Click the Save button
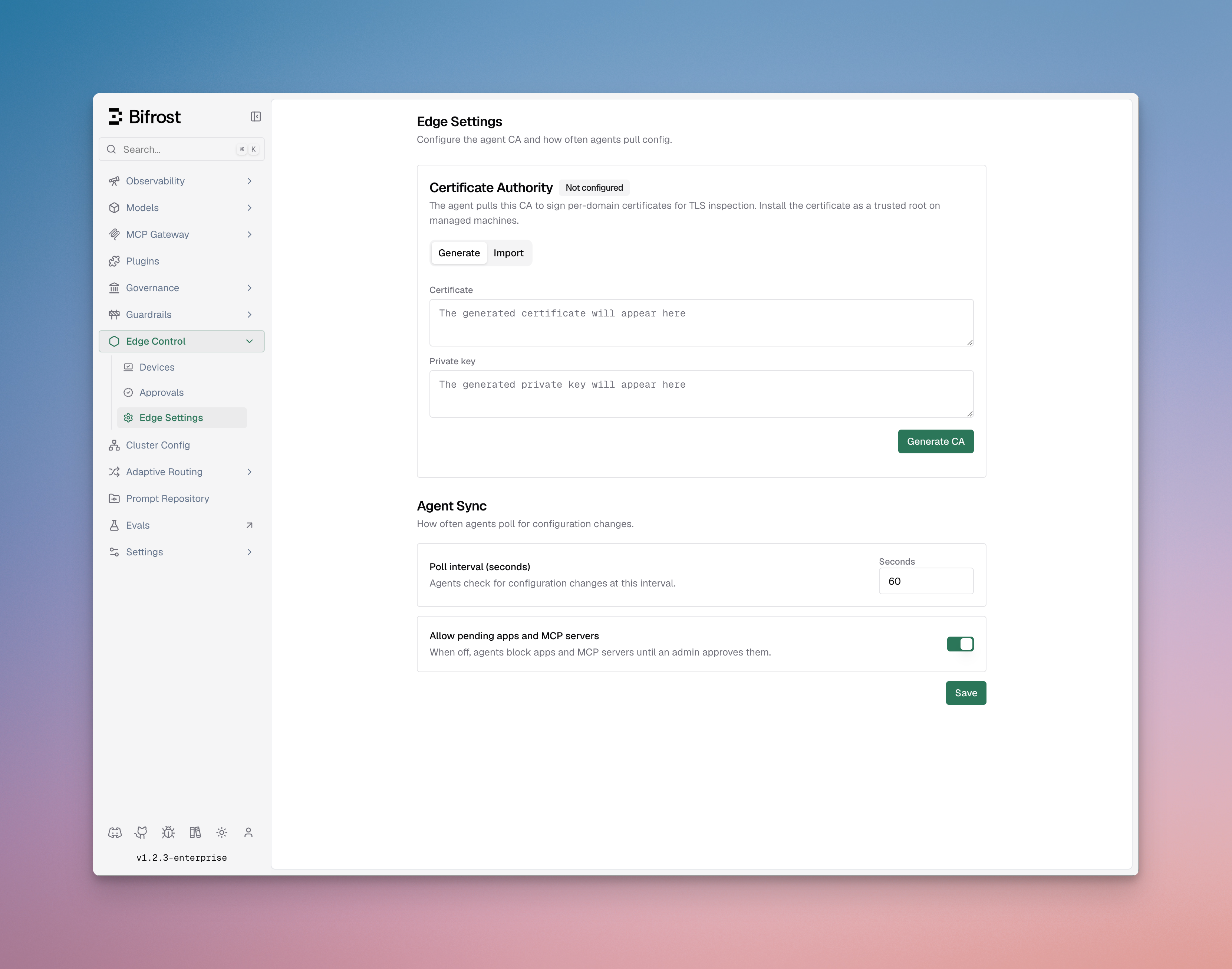 click(x=966, y=693)
